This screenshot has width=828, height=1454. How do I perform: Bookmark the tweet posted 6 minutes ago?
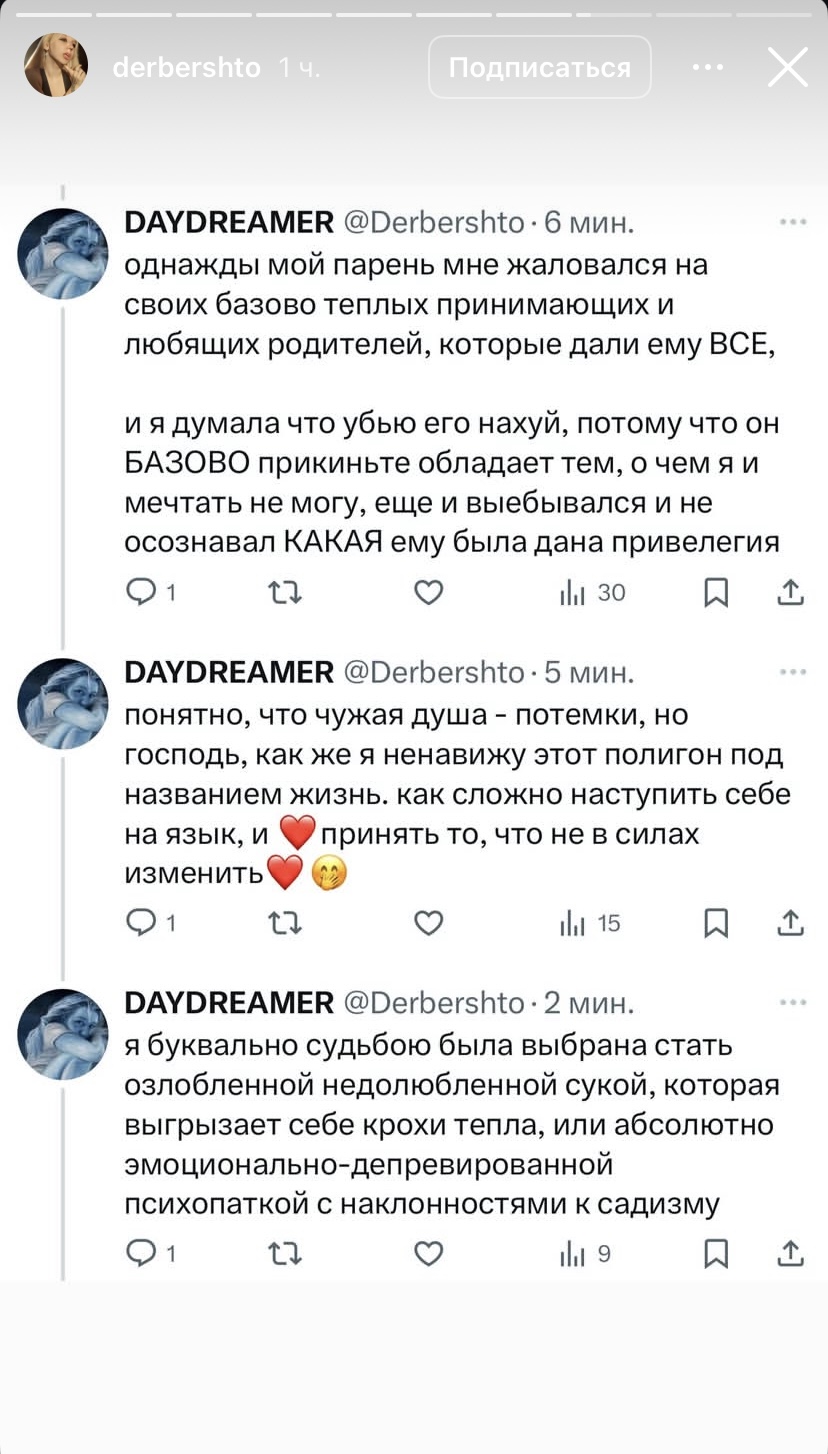[716, 593]
